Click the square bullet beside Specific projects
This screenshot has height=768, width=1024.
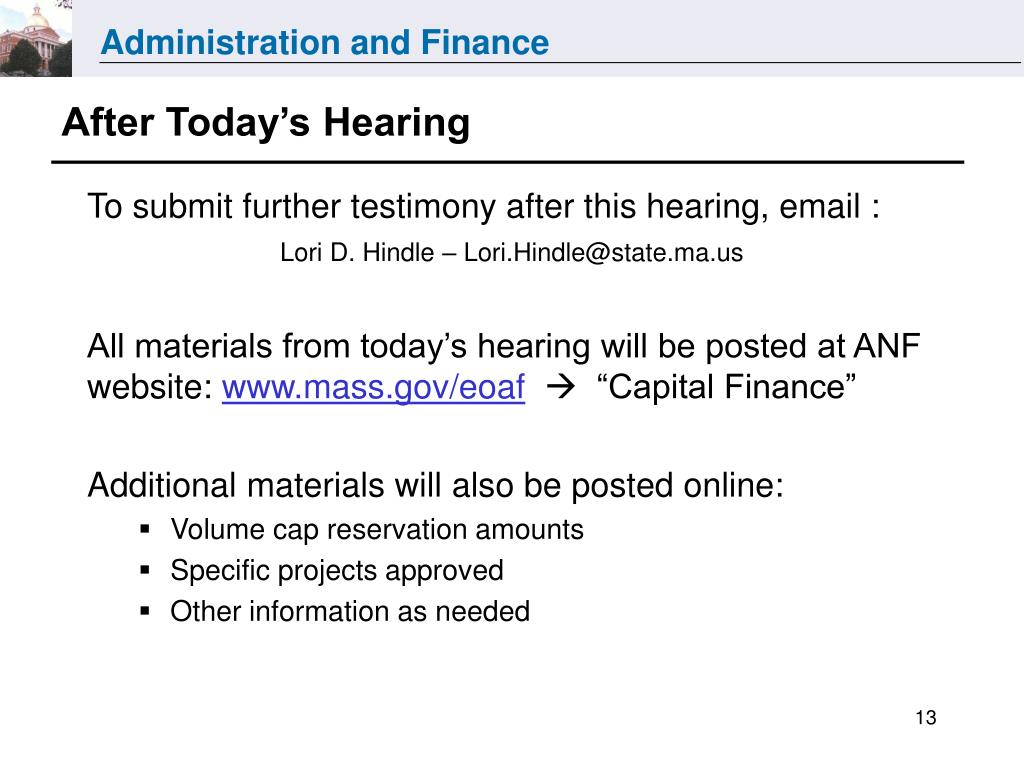tap(145, 570)
